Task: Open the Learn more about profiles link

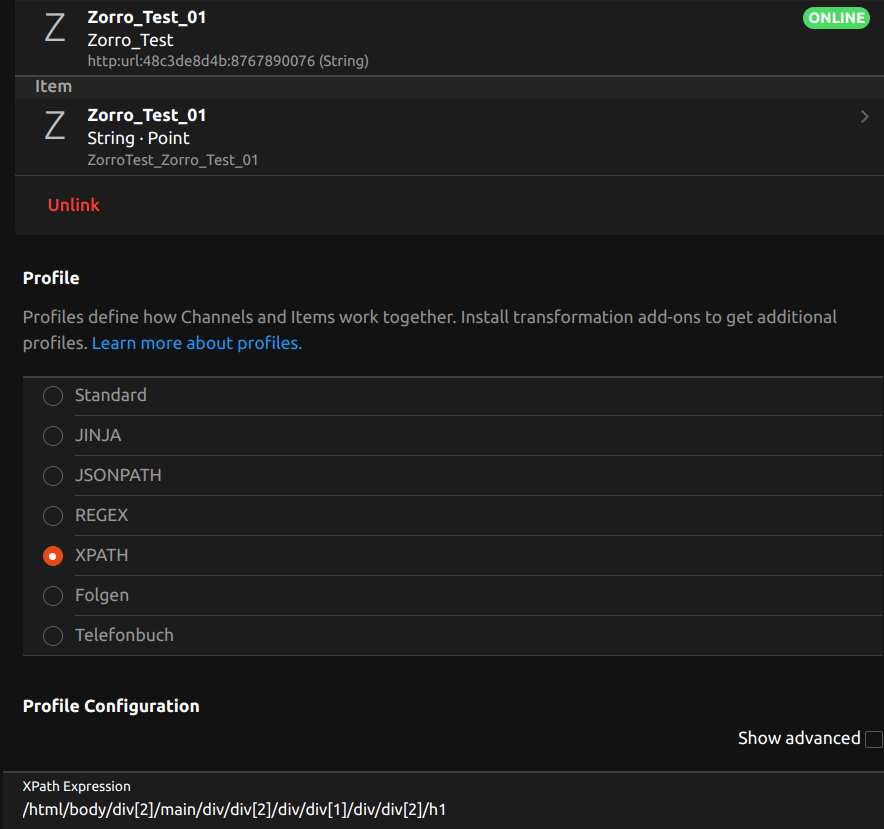Action: (x=197, y=343)
